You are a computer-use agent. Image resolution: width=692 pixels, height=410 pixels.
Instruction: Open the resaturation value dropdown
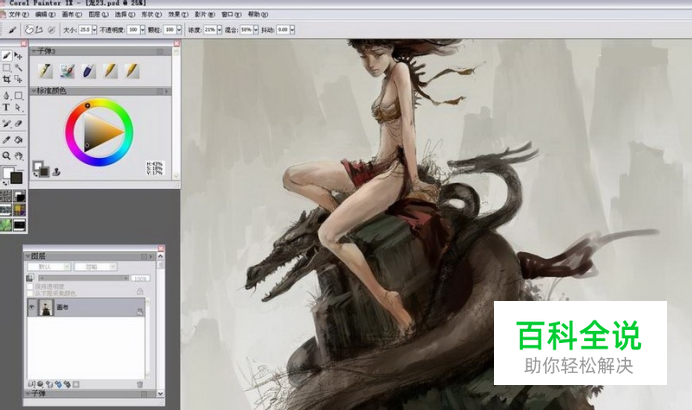pos(219,30)
